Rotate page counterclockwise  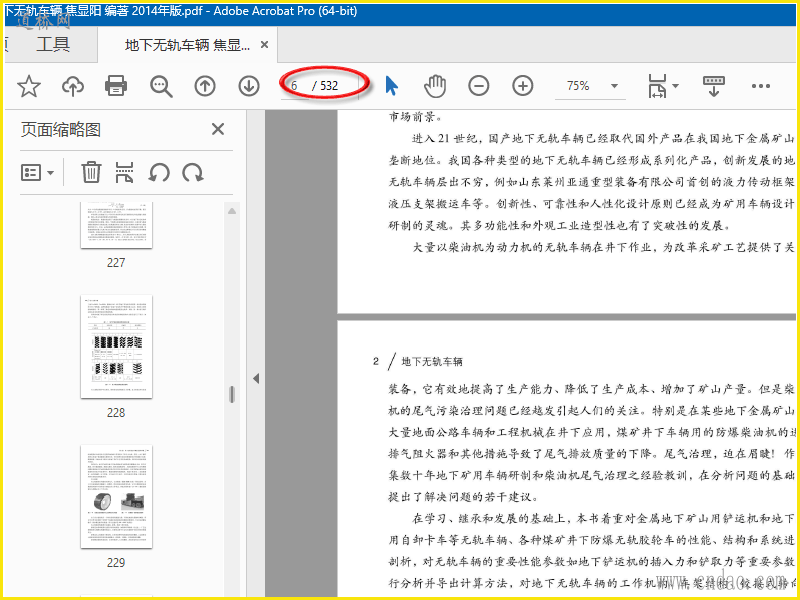tap(159, 172)
